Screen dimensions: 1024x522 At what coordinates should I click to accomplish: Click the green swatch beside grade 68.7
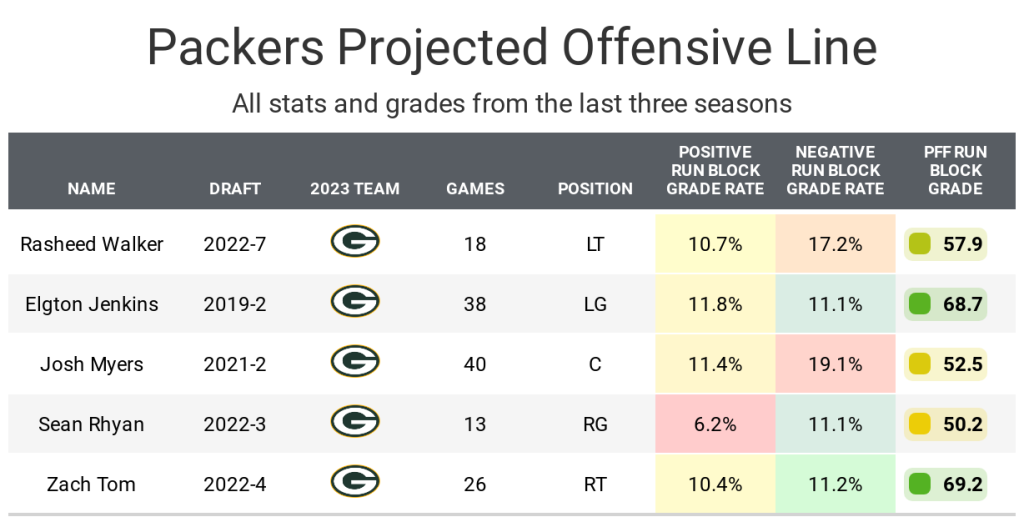coord(920,304)
